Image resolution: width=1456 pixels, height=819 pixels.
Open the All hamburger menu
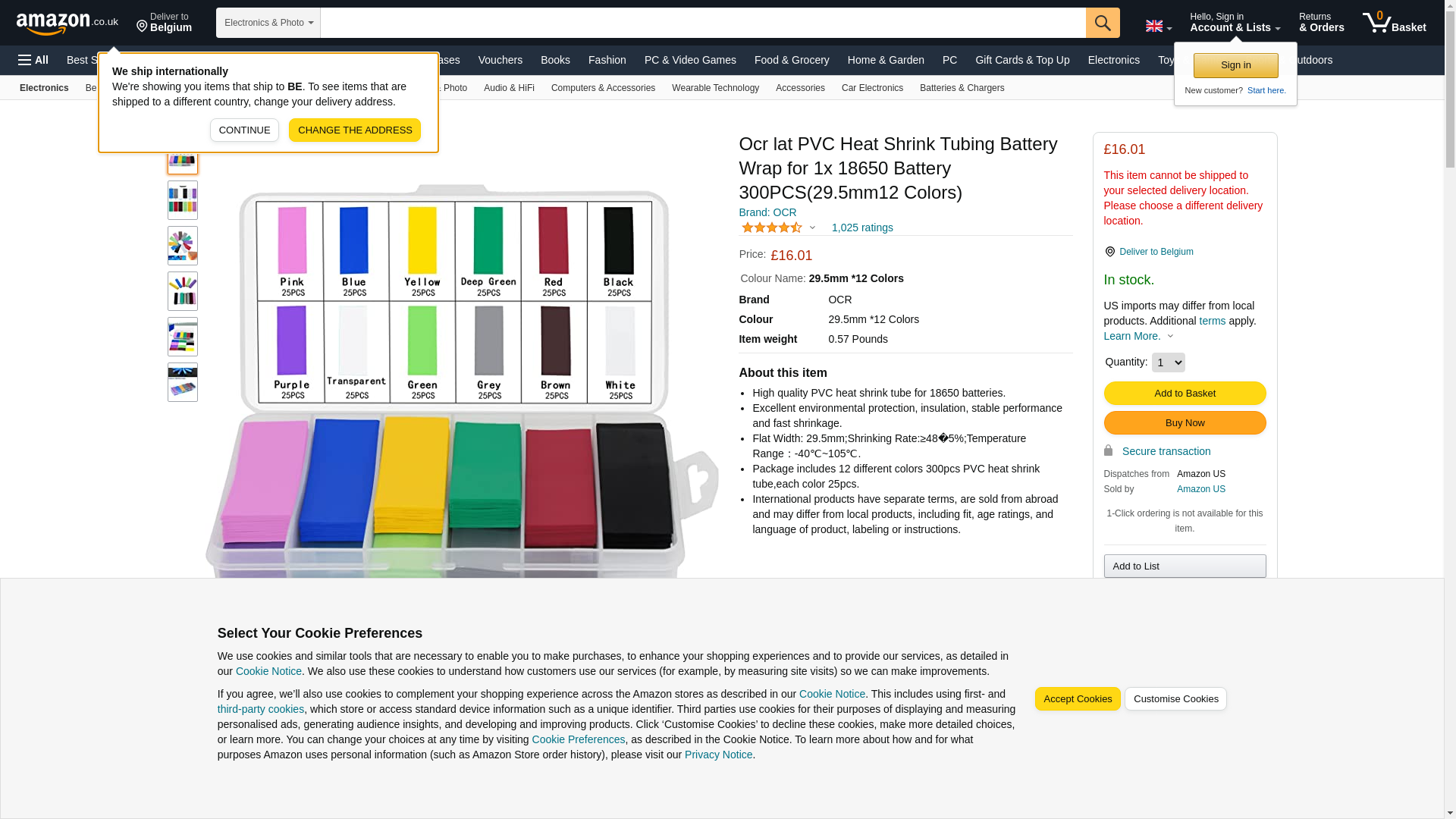[33, 60]
